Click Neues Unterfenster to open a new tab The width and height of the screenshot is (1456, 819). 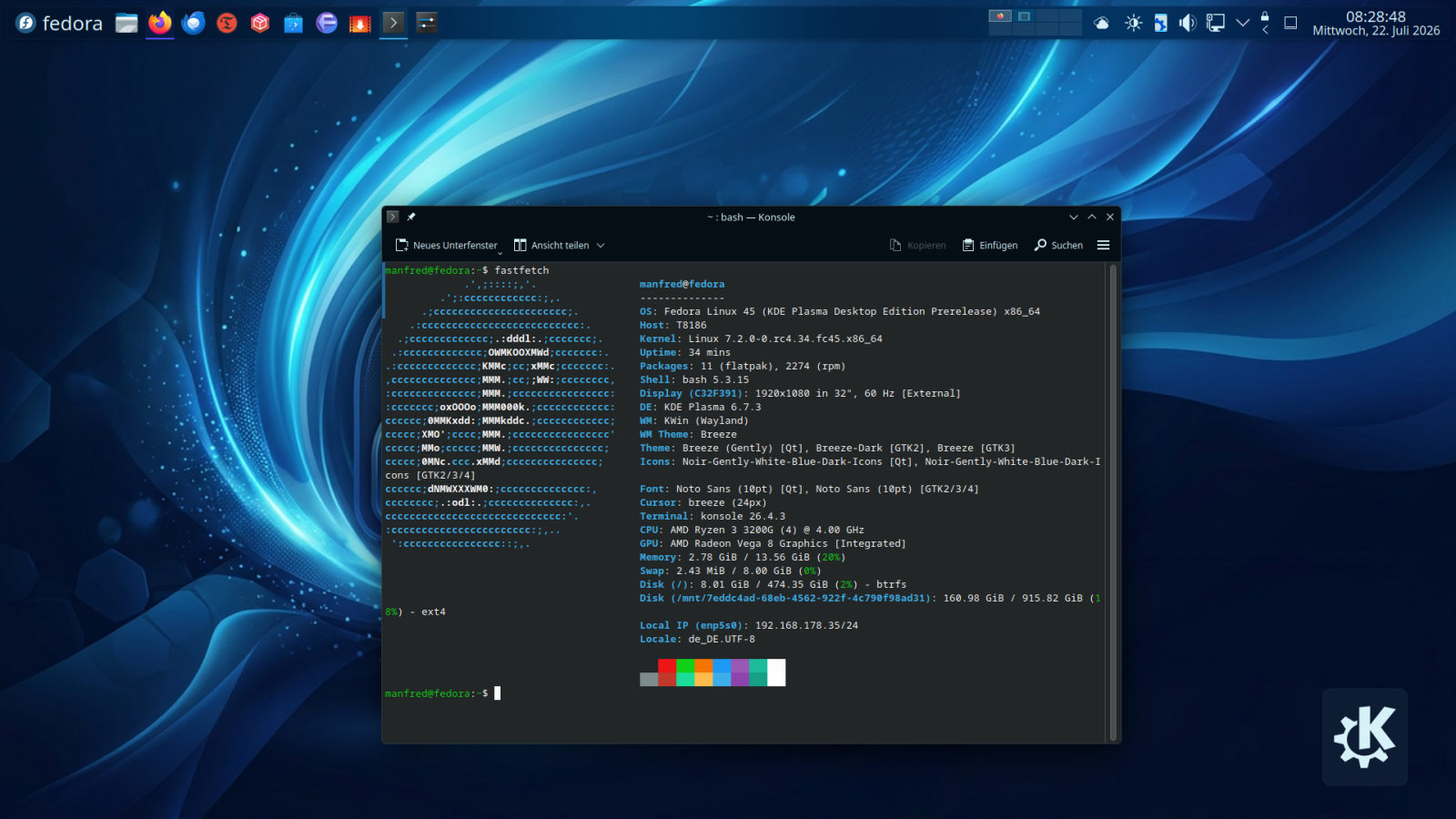pyautogui.click(x=446, y=245)
